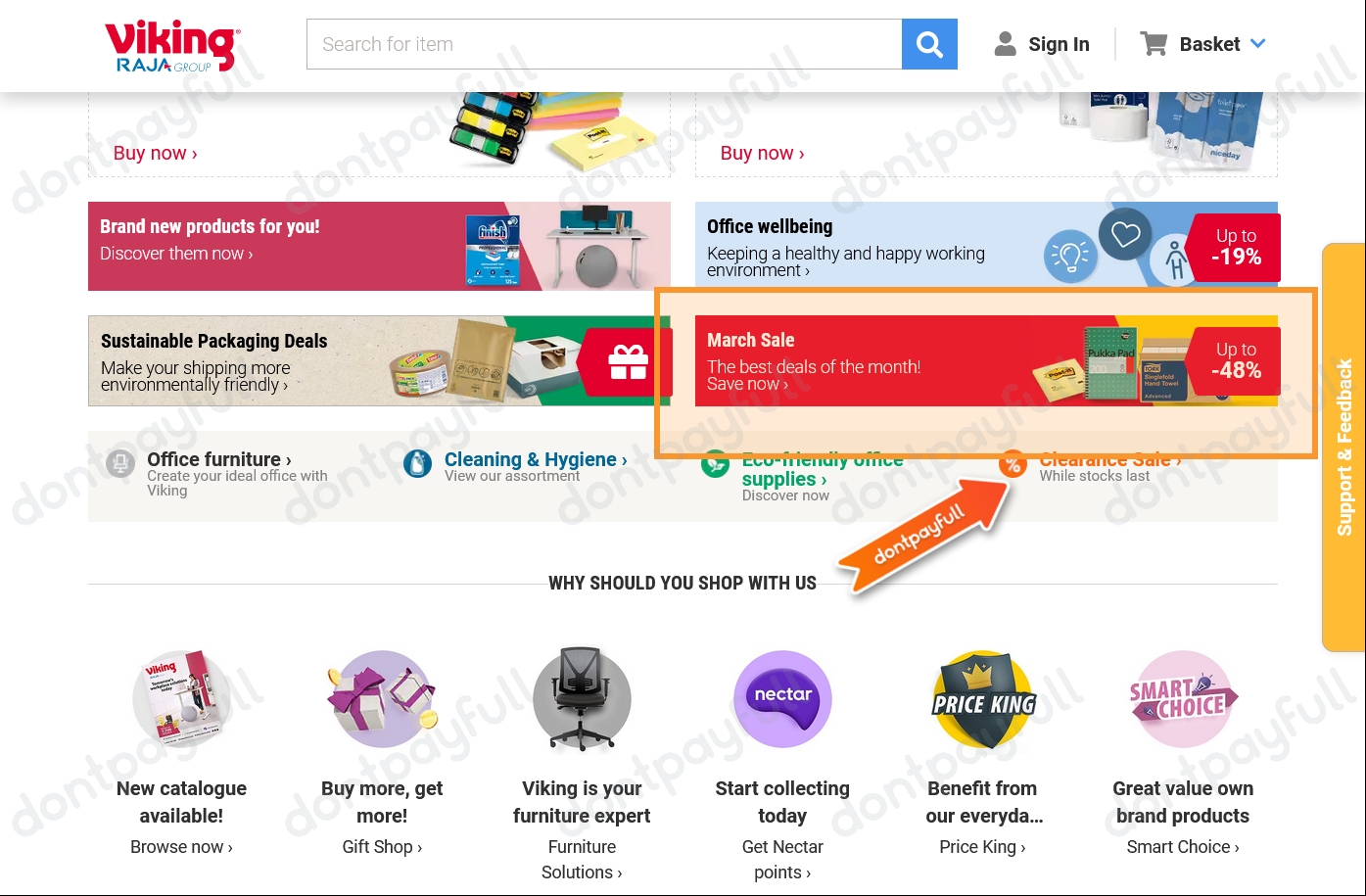
Task: Click the Sign In person icon
Action: coord(1005,43)
